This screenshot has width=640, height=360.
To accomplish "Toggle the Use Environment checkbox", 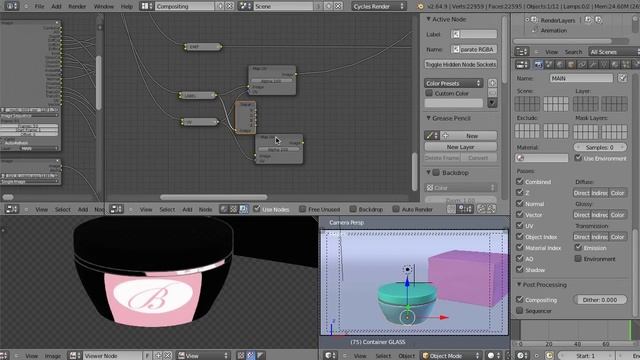I will 578,158.
